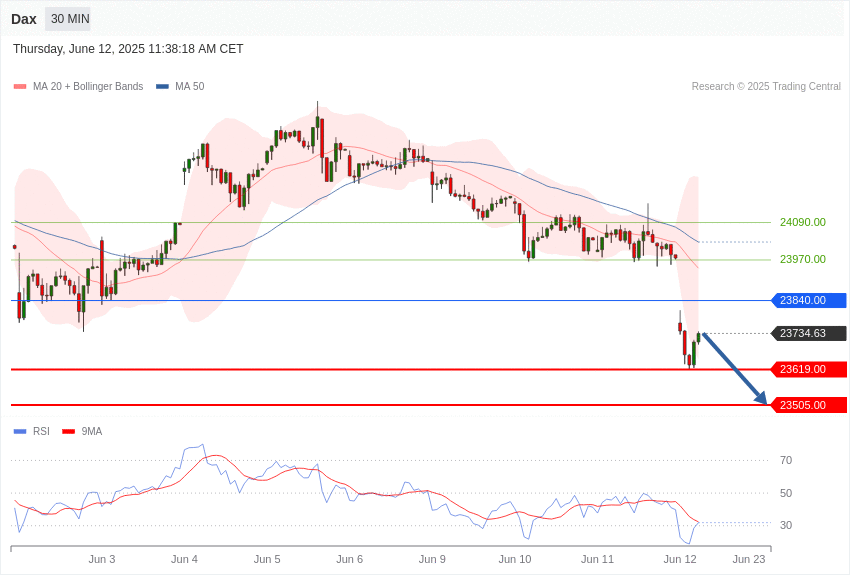Click the Research © 2025 Trading Central text
This screenshot has width=850, height=576.
click(x=766, y=87)
